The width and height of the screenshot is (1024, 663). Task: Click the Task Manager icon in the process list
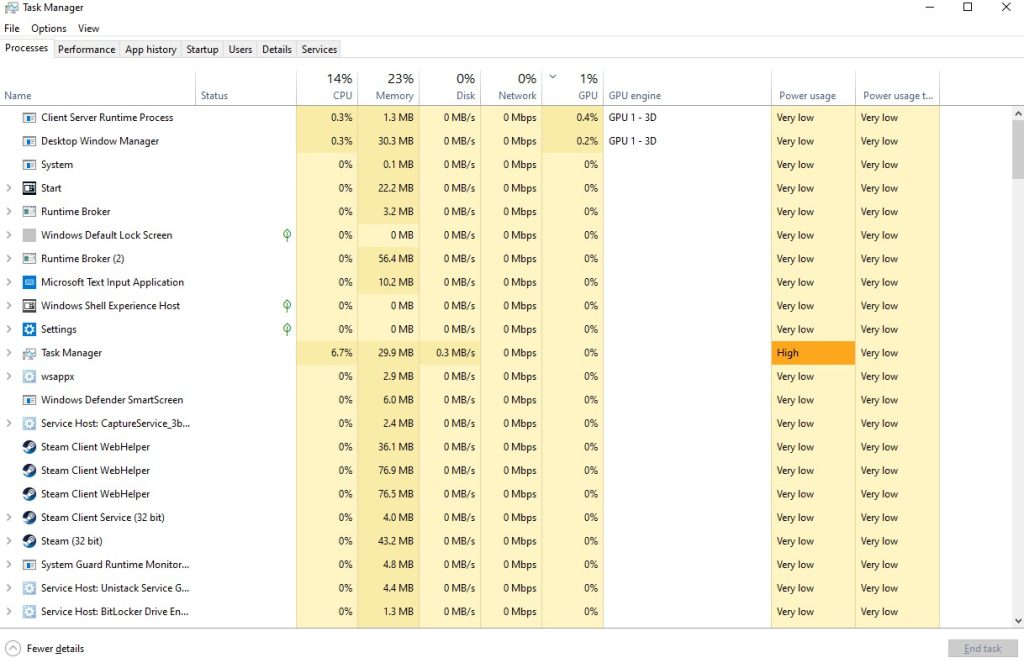29,353
